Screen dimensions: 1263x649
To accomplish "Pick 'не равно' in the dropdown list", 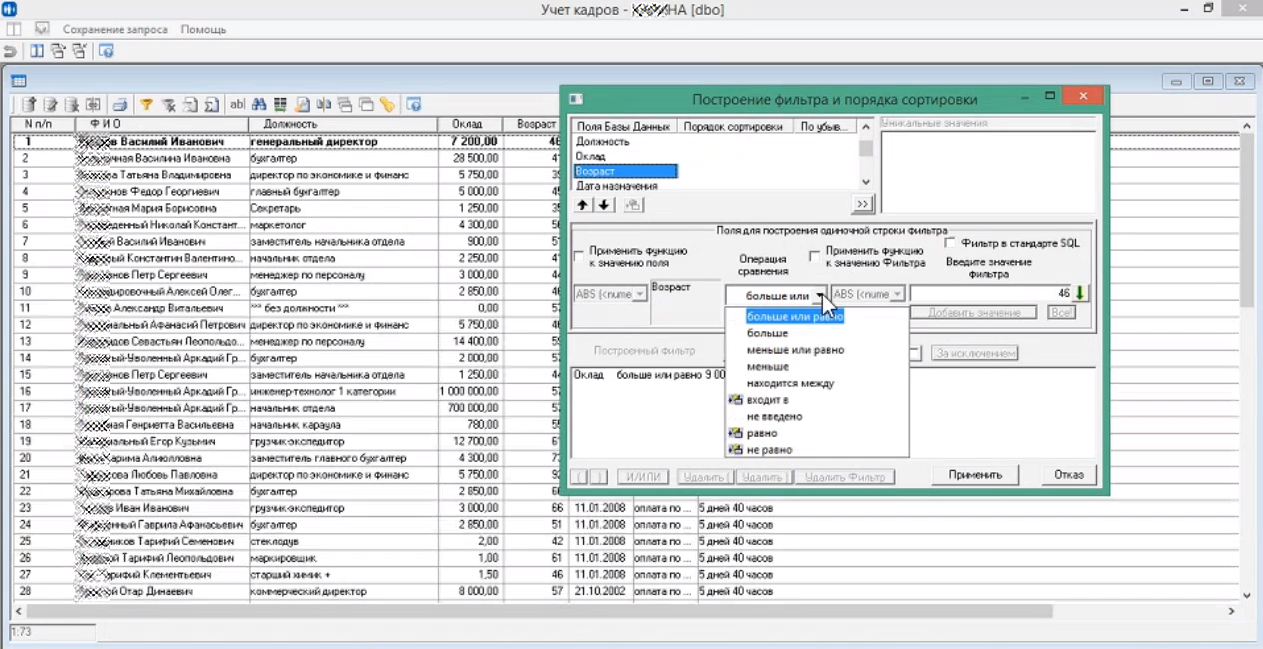I will (769, 450).
